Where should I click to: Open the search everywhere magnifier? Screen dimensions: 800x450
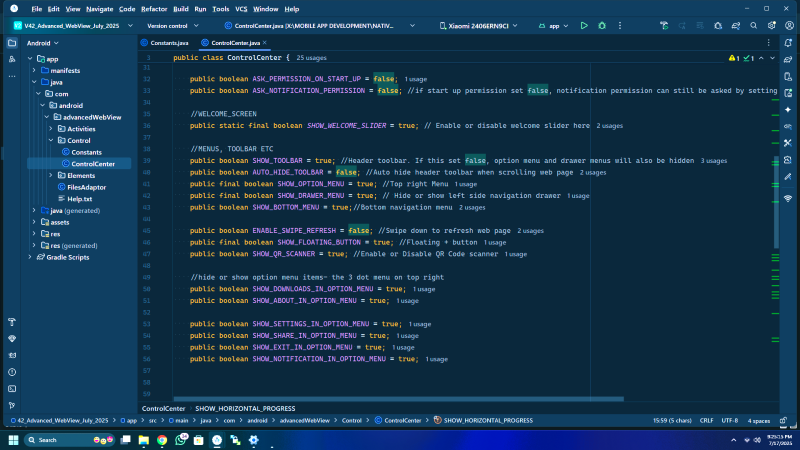(x=754, y=26)
